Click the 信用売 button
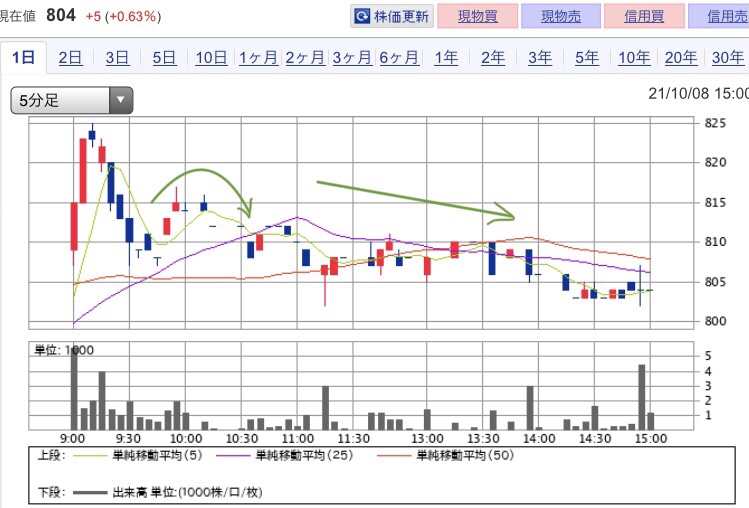 pos(720,16)
